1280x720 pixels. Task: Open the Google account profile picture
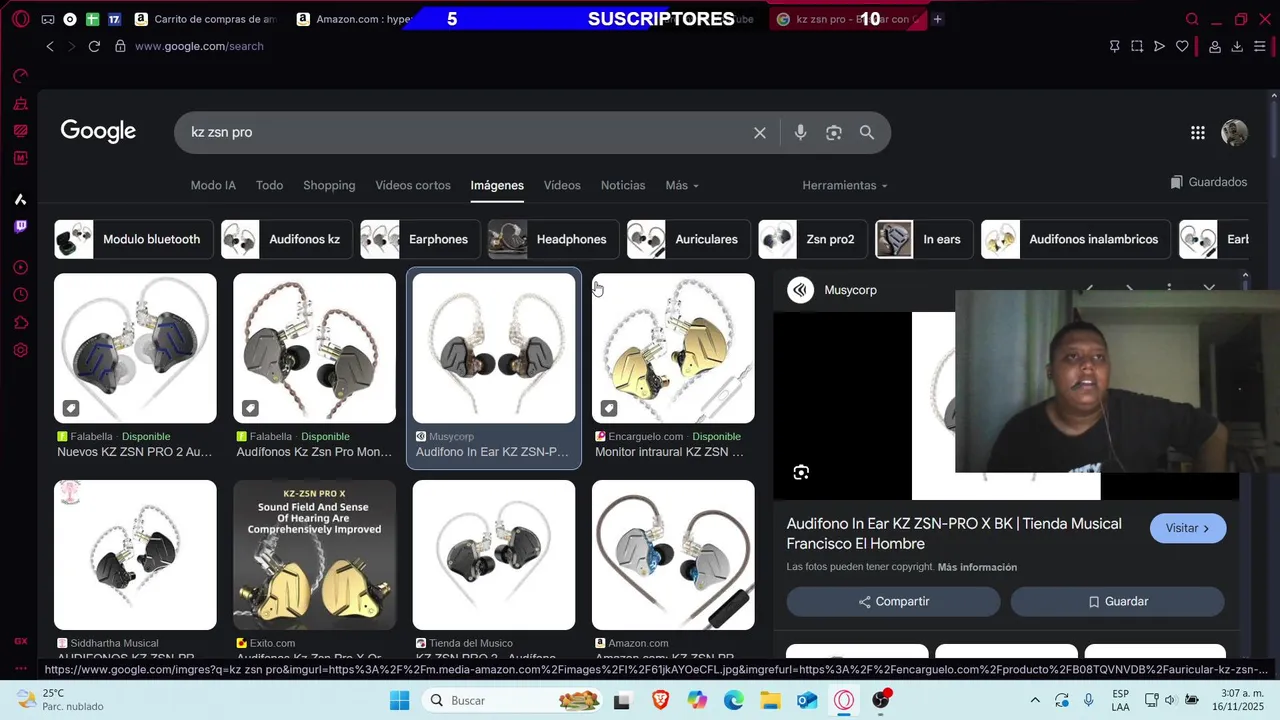1234,132
